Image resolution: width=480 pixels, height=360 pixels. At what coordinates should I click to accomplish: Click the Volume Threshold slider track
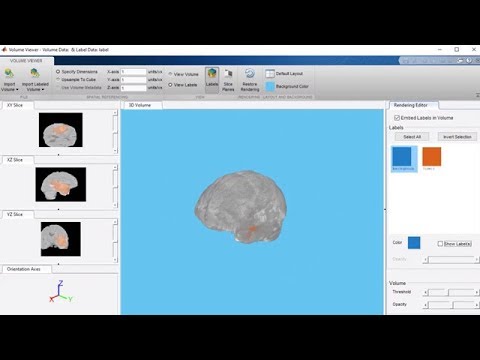coord(452,293)
